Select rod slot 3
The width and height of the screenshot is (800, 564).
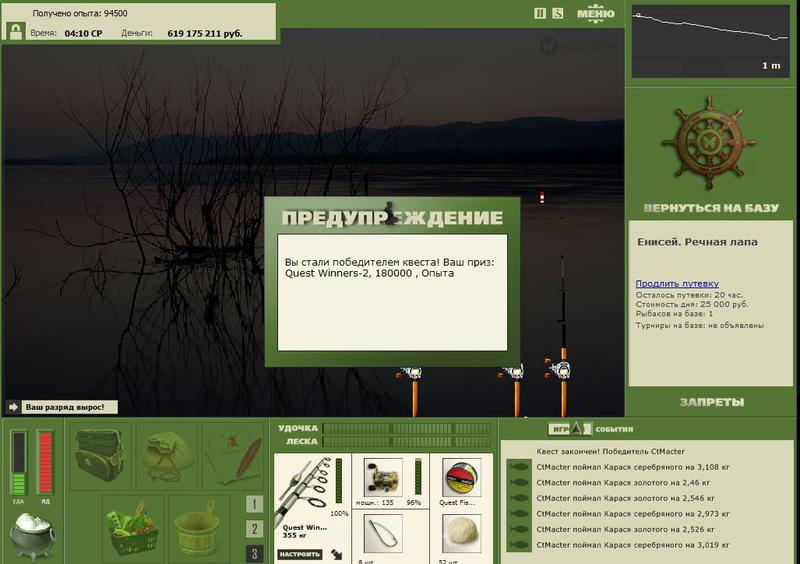(255, 553)
